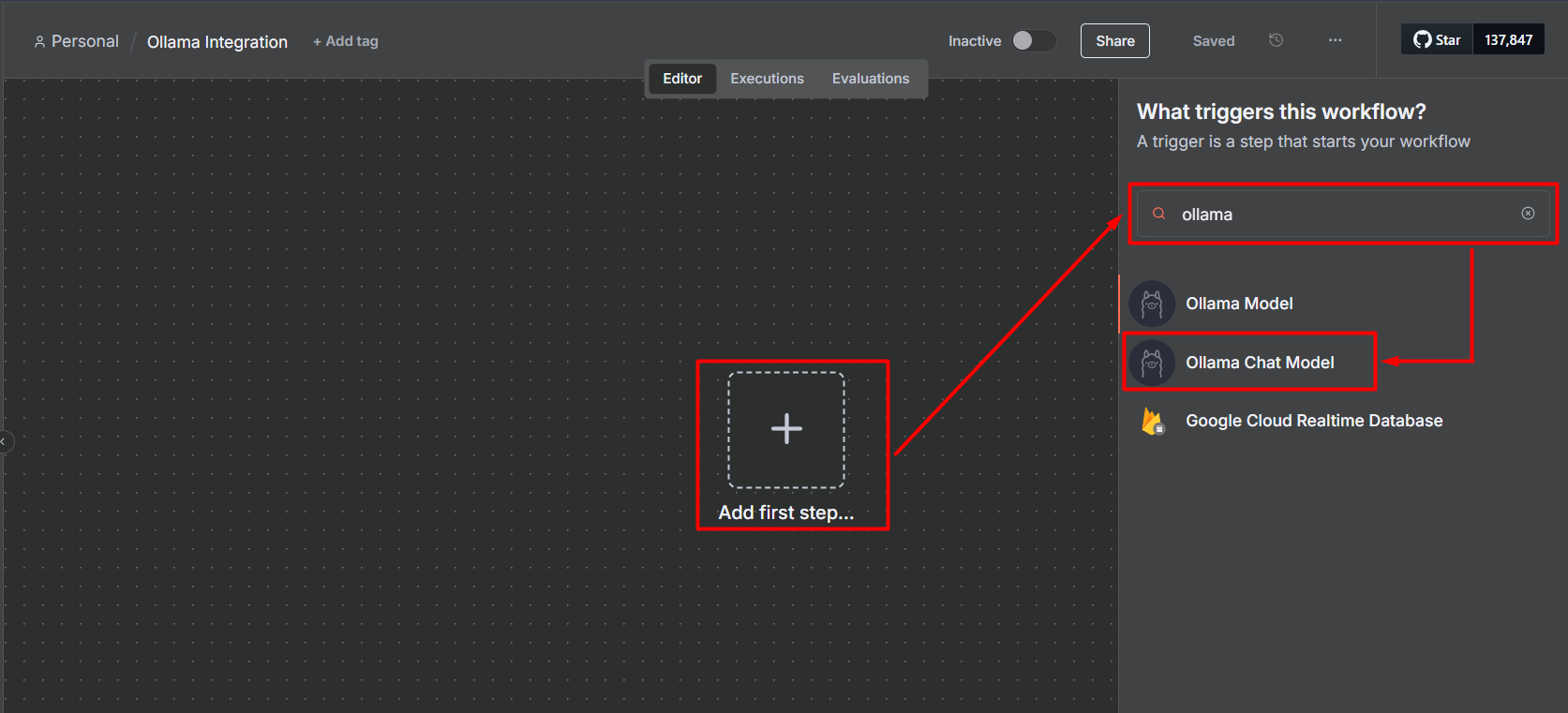Switch to the Evaluations tab
The image size is (1568, 713).
[871, 79]
